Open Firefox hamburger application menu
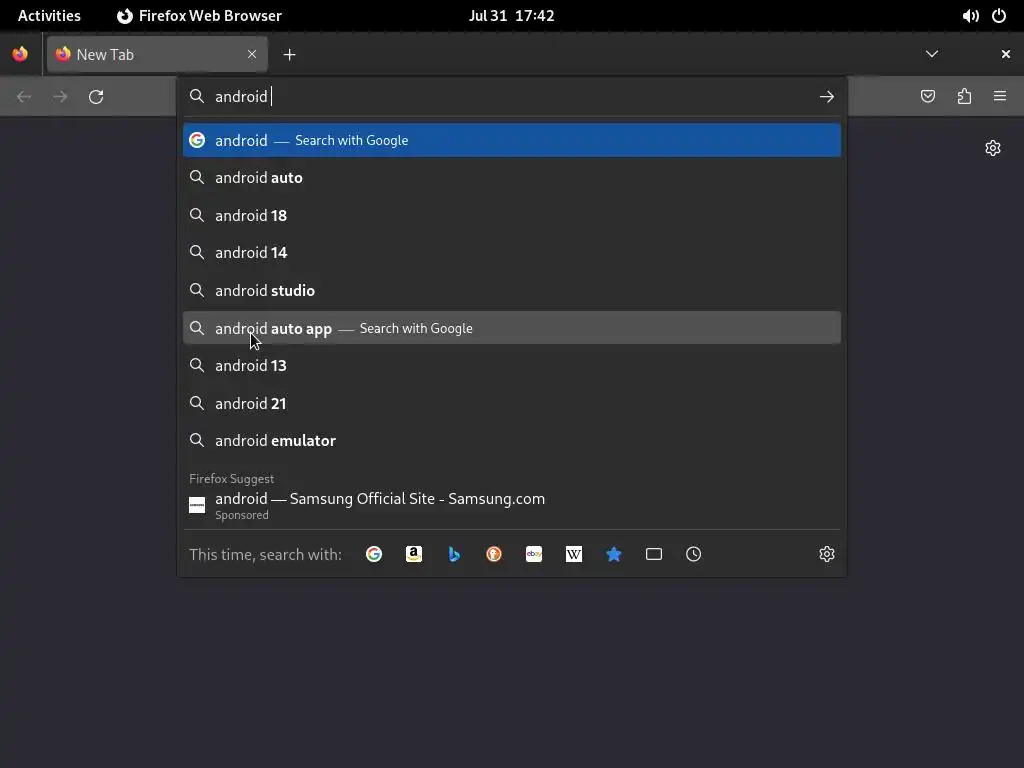 1000,96
